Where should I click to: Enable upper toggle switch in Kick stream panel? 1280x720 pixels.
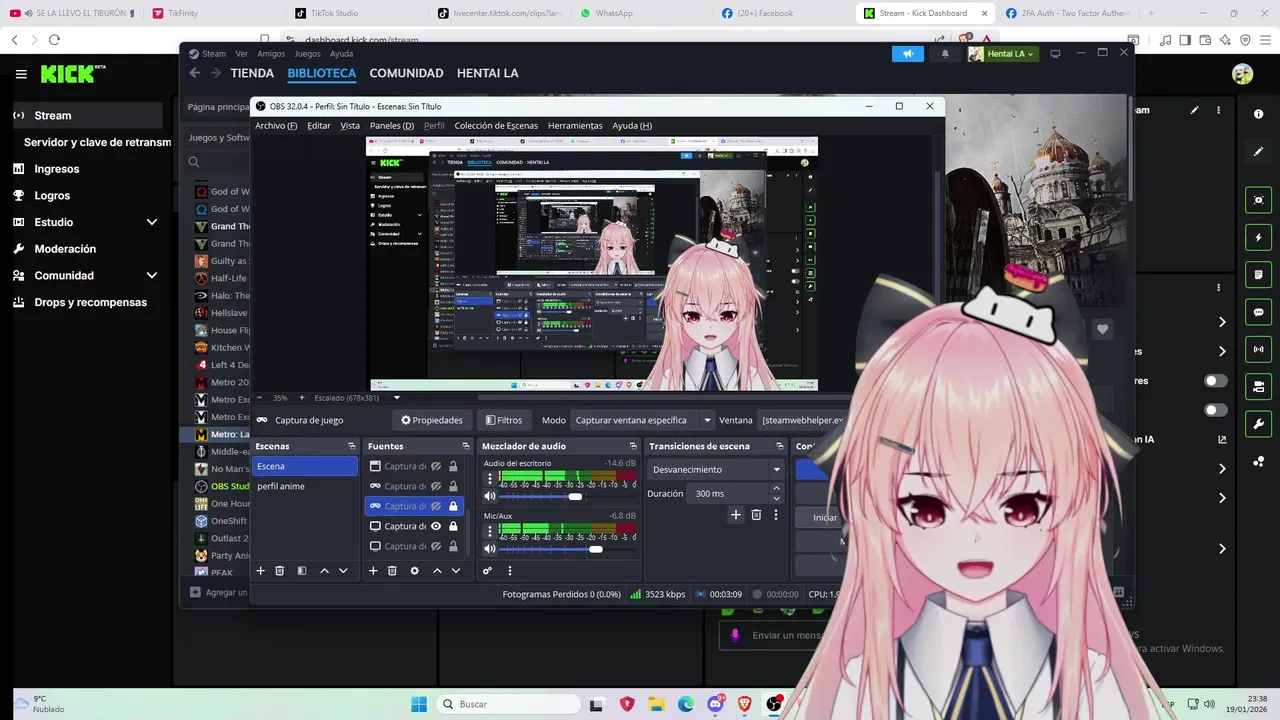tap(1216, 381)
